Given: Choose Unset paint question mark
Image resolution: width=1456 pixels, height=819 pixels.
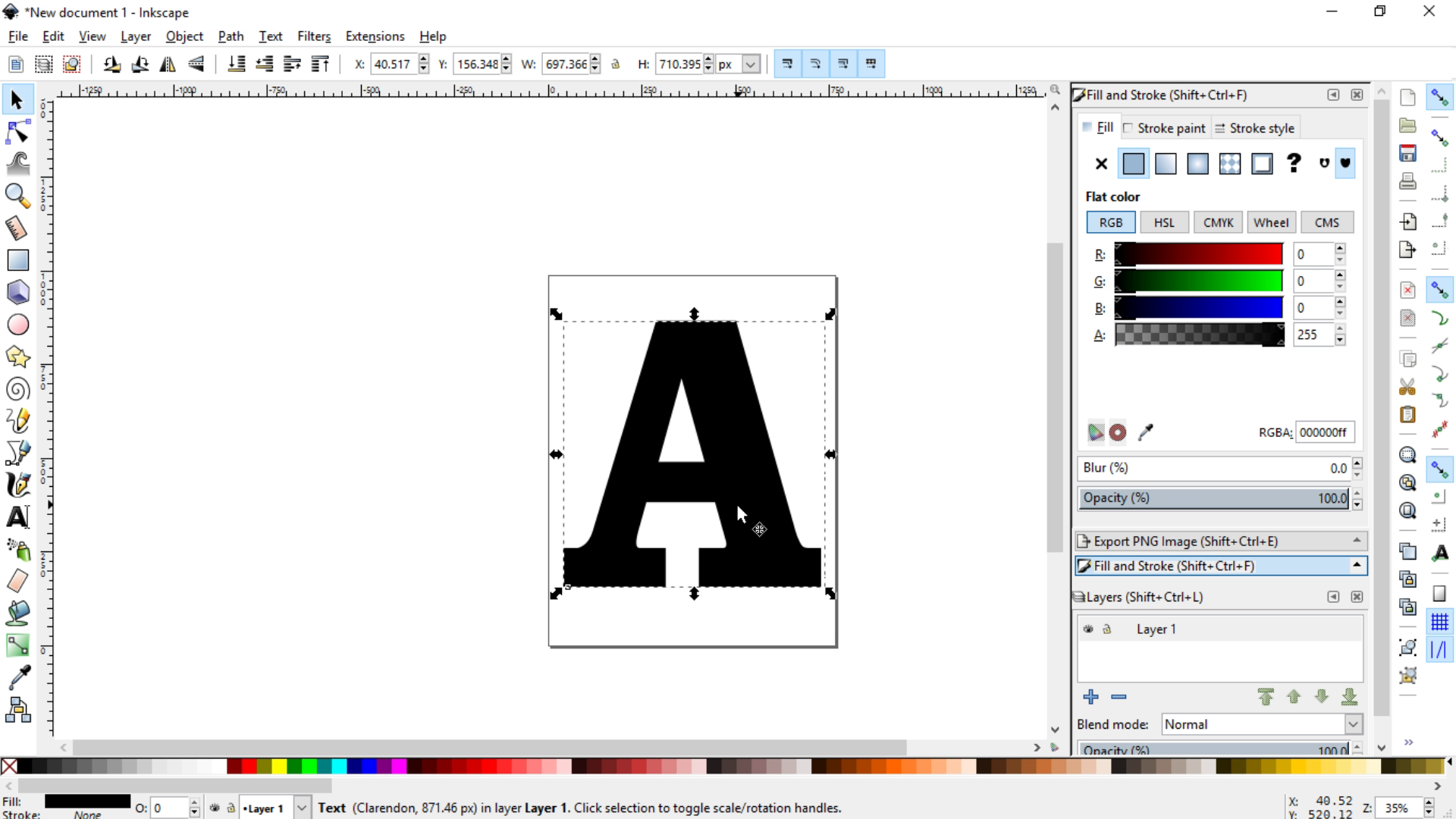Looking at the screenshot, I should pos(1294,164).
